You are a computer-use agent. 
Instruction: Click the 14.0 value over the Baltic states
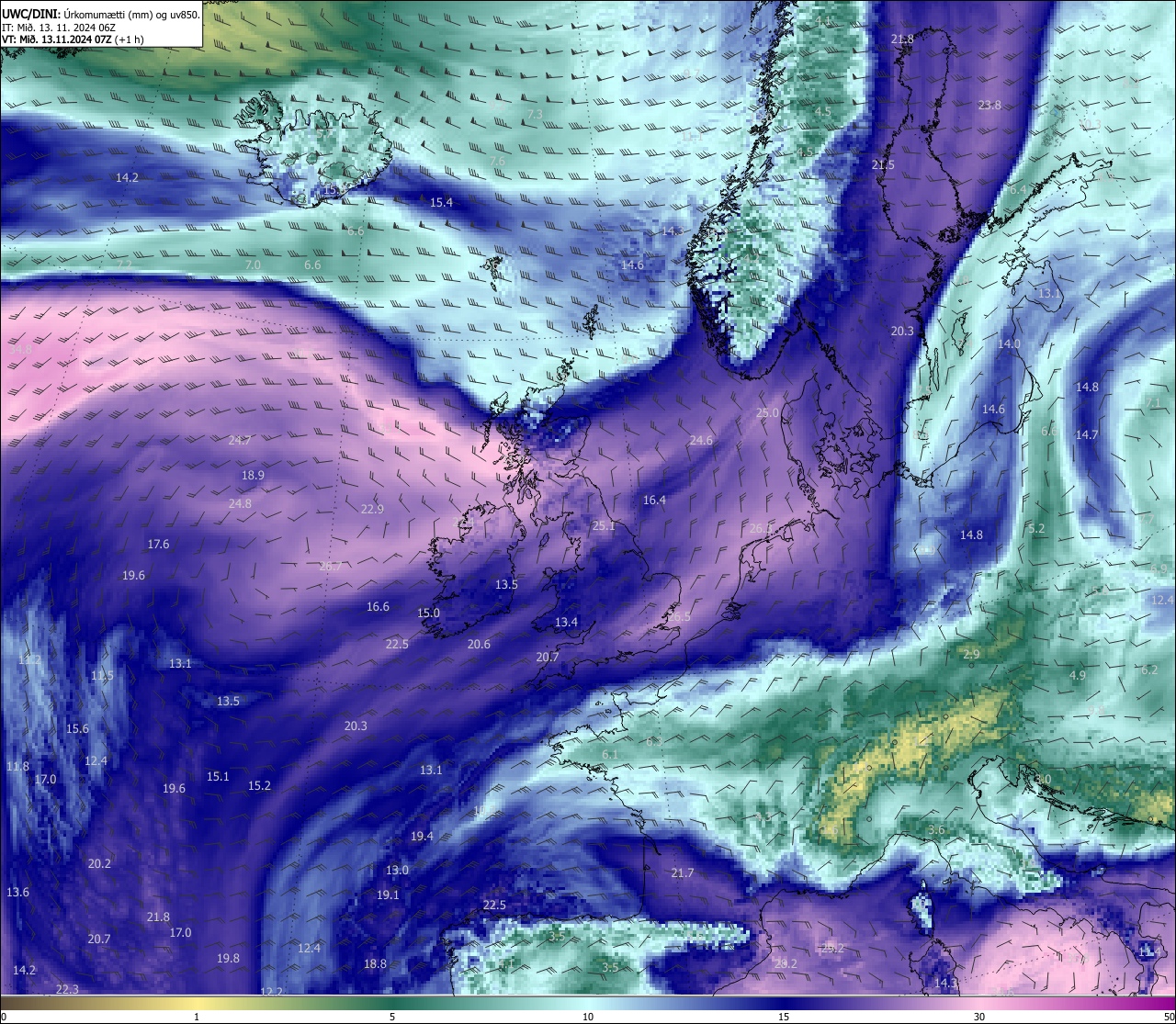[x=1009, y=344]
